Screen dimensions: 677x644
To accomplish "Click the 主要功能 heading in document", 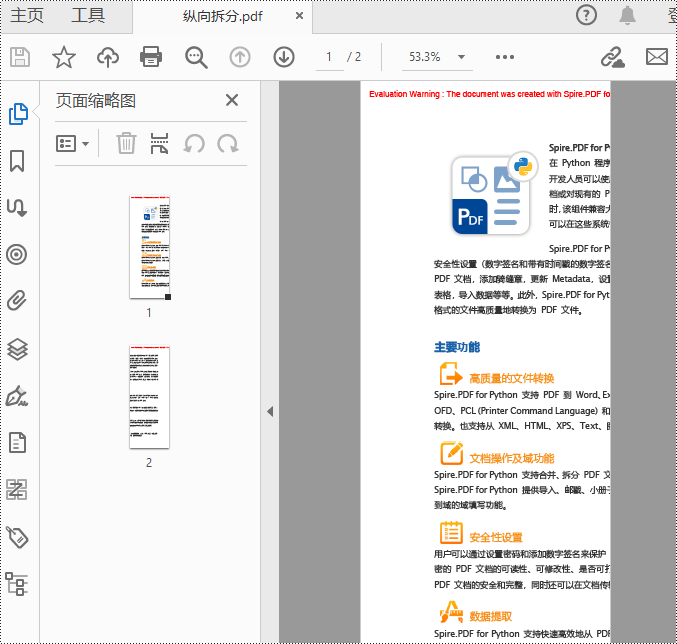I will click(x=457, y=347).
